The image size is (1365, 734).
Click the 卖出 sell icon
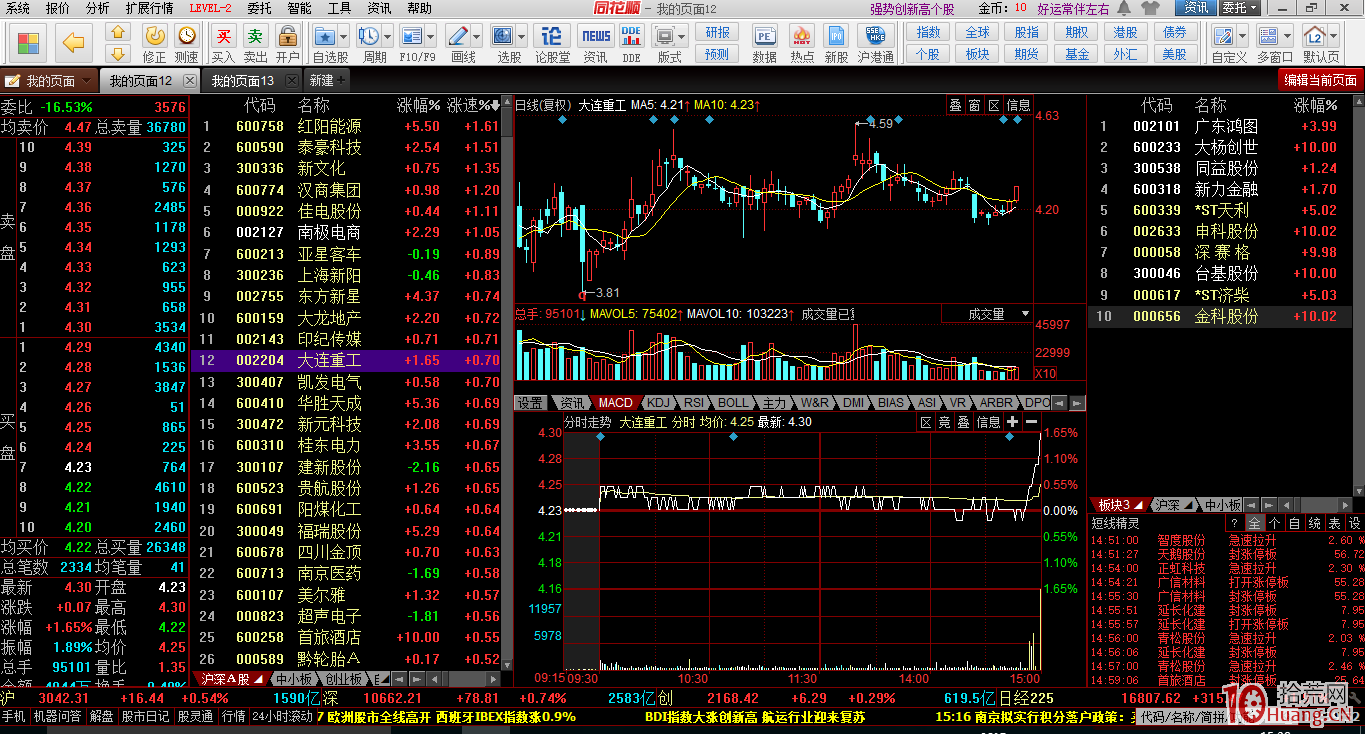[x=256, y=37]
